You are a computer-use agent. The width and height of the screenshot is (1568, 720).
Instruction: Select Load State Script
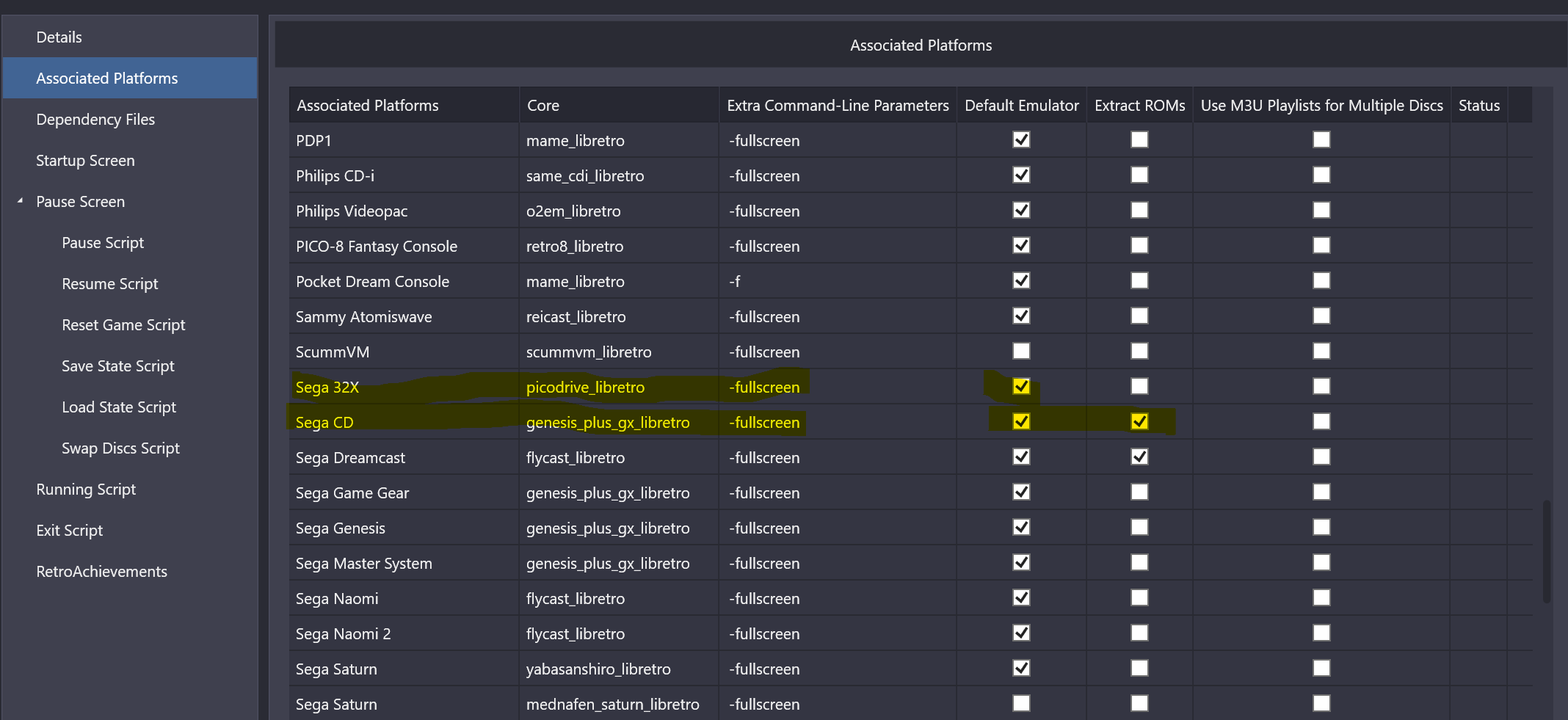tap(119, 407)
